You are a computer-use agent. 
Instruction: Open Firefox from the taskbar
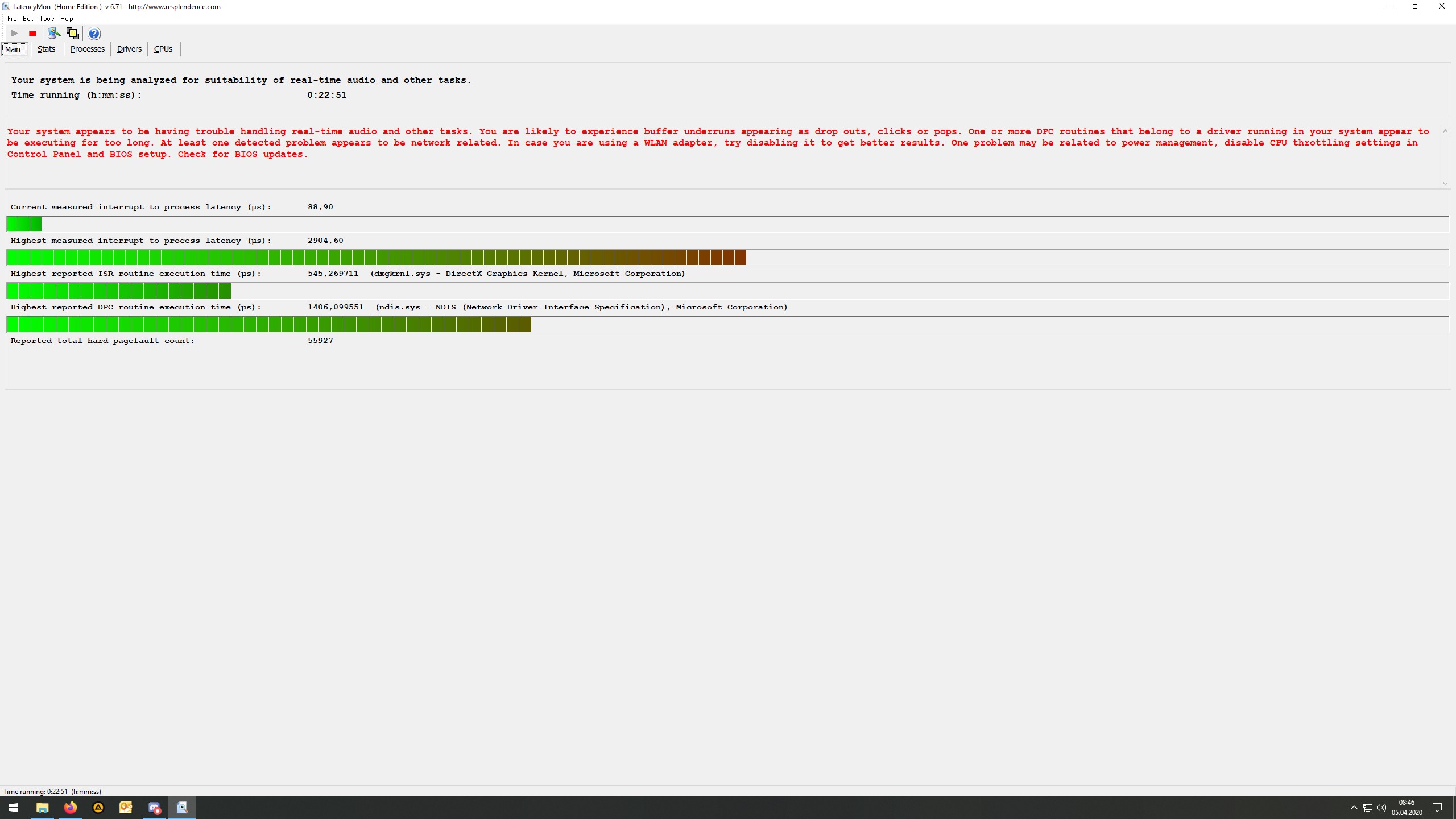(71, 808)
